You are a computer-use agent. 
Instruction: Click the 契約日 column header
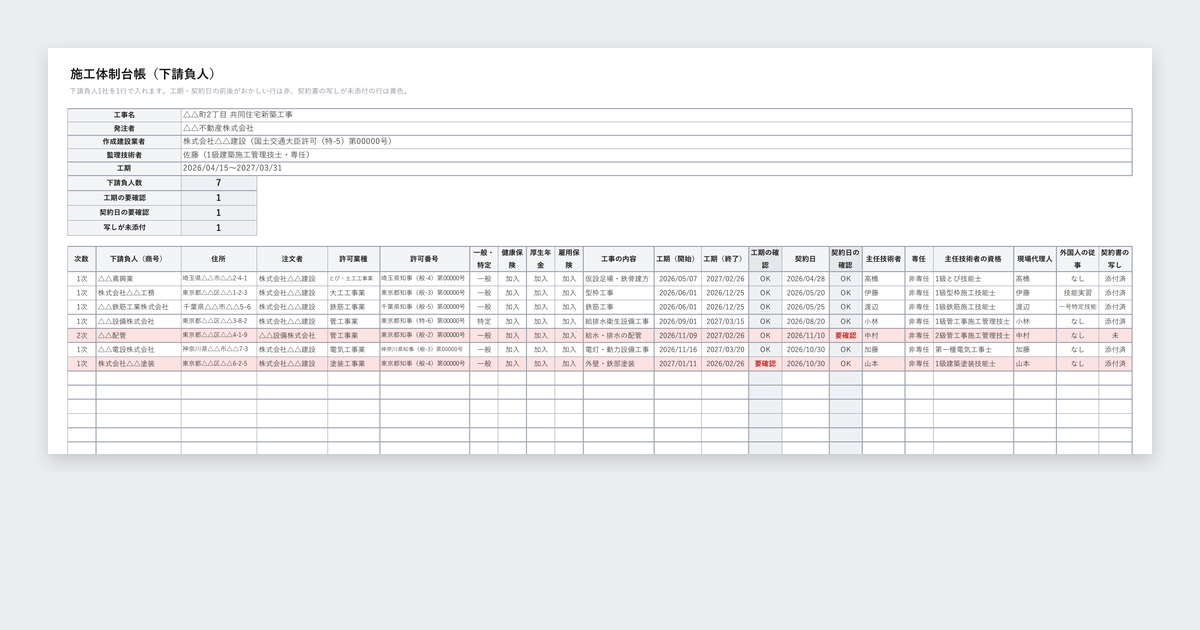[x=805, y=259]
